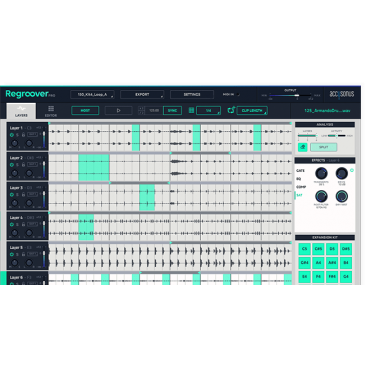Click the accusonus logo
Screen dimensions: 366x366
pyautogui.click(x=342, y=94)
